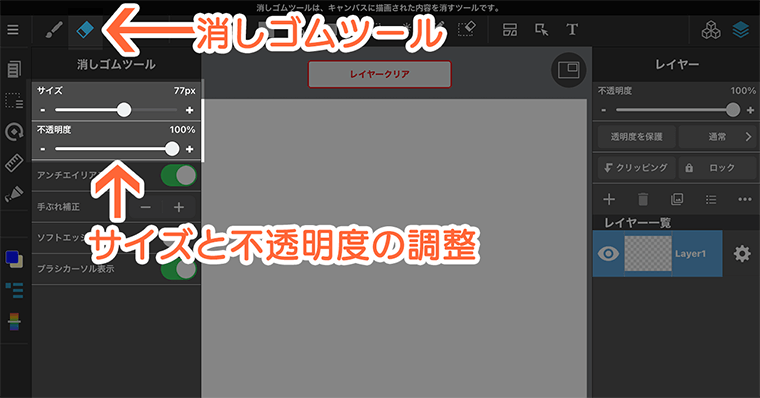The image size is (760, 398).
Task: Click the レイヤークリア button
Action: [x=380, y=74]
